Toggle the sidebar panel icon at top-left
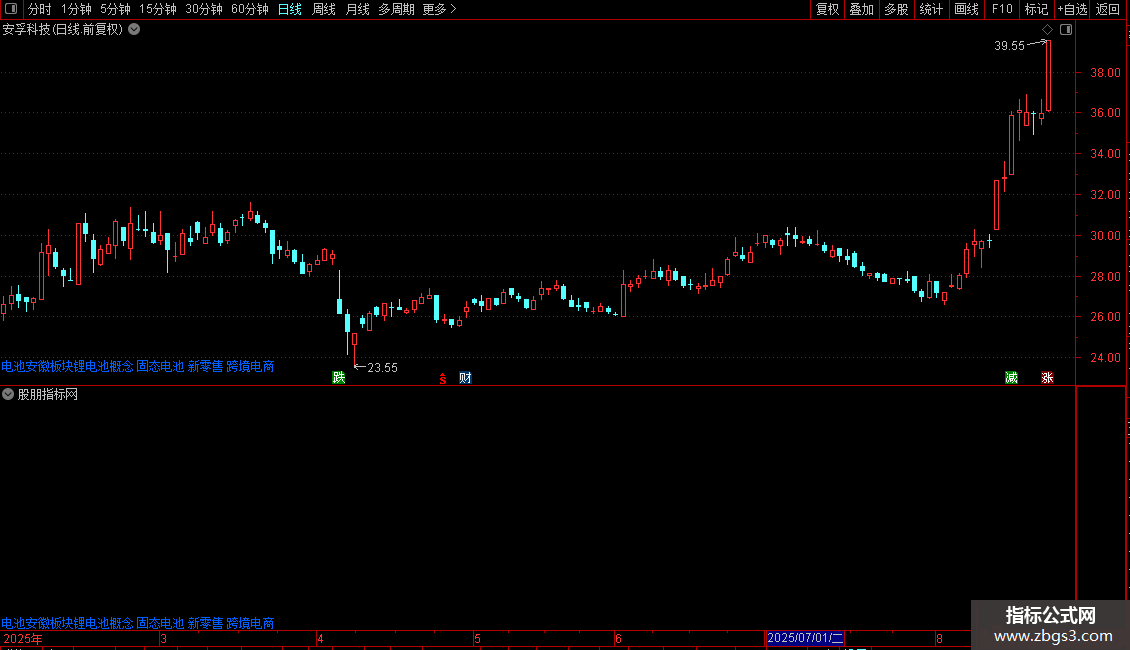Image resolution: width=1130 pixels, height=650 pixels. click(11, 9)
